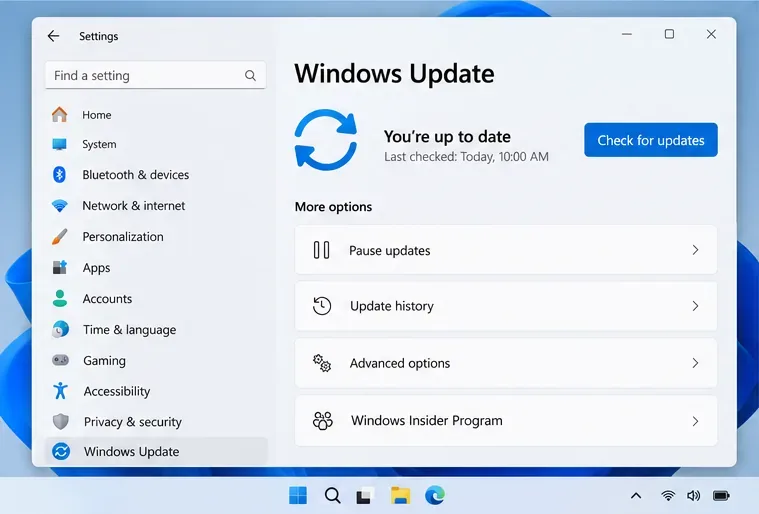Expand Pause updates chevron
The height and width of the screenshot is (514, 759).
[696, 250]
